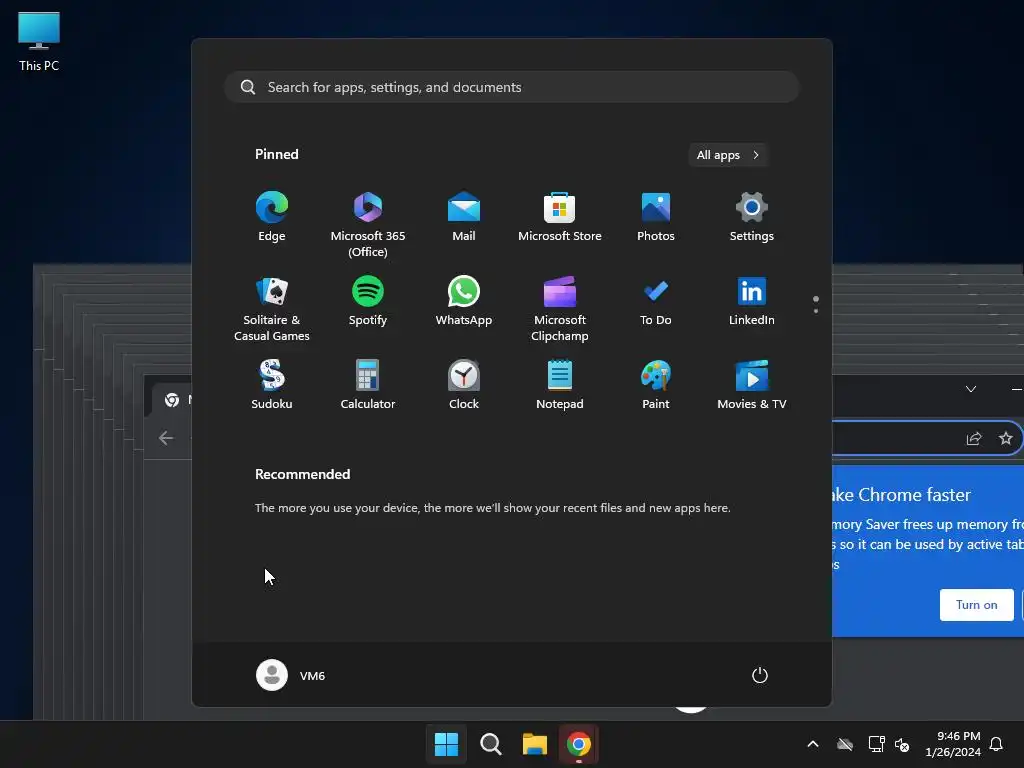Open the Calculator app
Image resolution: width=1024 pixels, height=768 pixels.
(x=368, y=385)
